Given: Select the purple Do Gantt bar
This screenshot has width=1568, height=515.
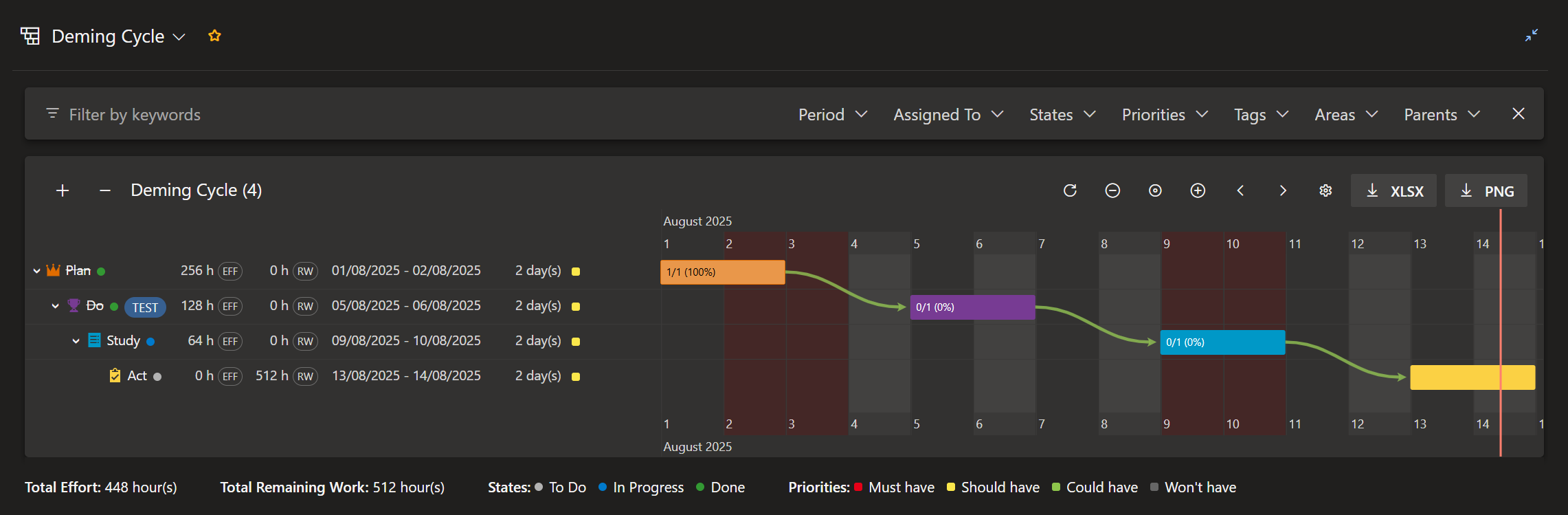Looking at the screenshot, I should (x=973, y=307).
